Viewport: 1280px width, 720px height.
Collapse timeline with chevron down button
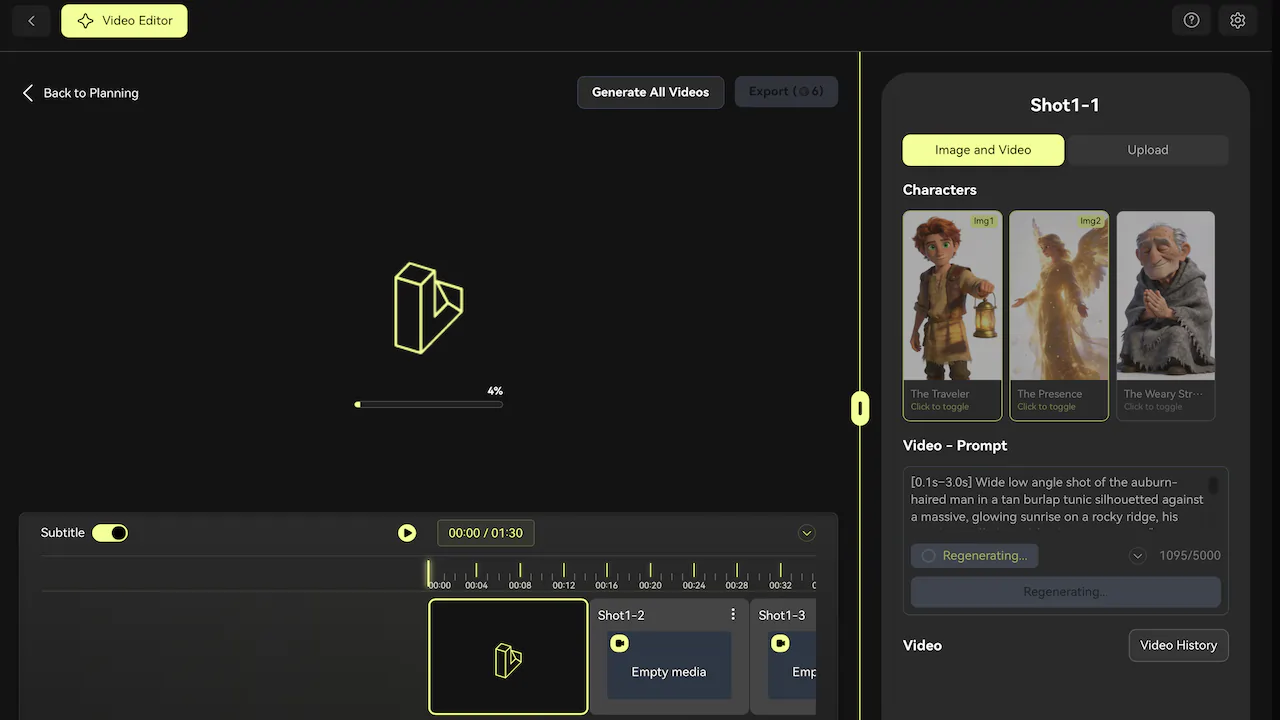[807, 533]
